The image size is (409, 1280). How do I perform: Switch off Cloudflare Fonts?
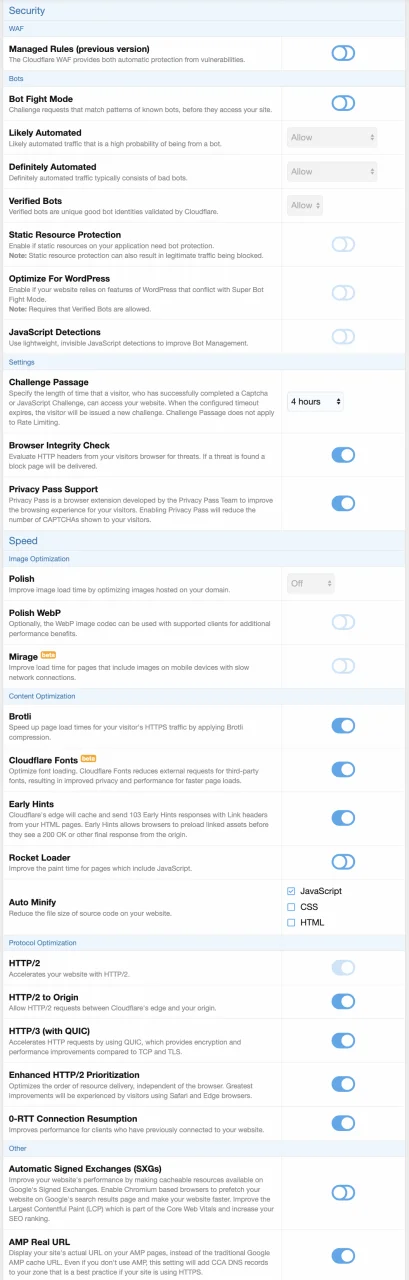[343, 769]
